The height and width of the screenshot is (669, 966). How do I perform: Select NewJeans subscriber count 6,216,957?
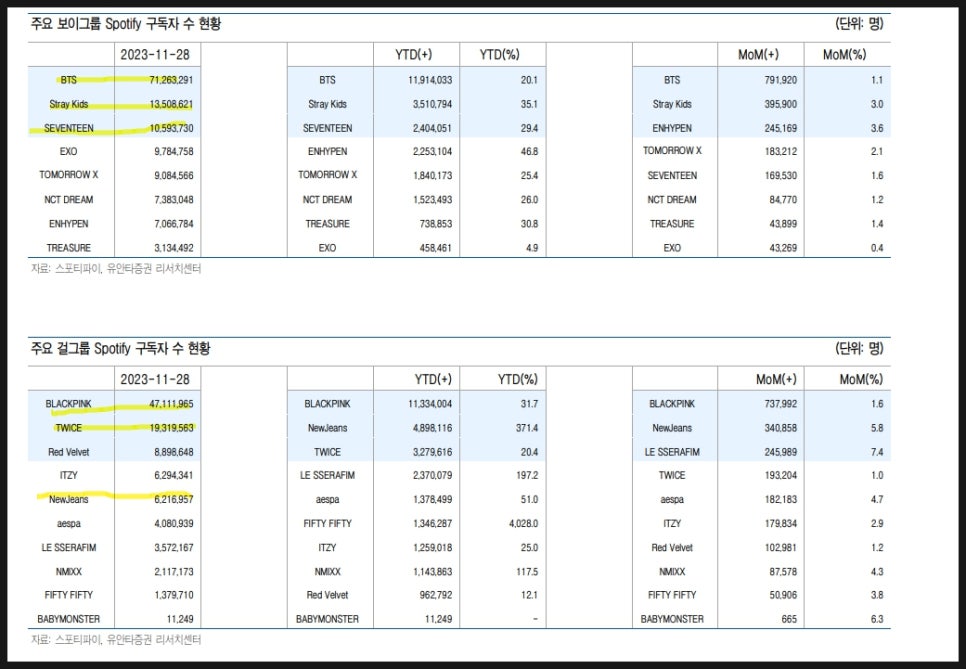coord(173,500)
